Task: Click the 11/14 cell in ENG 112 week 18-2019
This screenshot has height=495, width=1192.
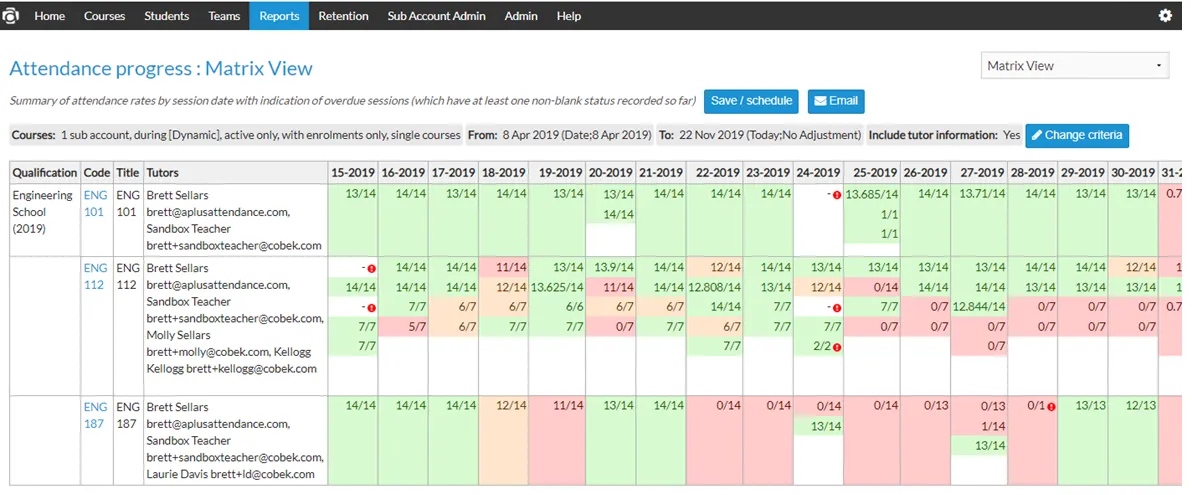Action: point(504,268)
